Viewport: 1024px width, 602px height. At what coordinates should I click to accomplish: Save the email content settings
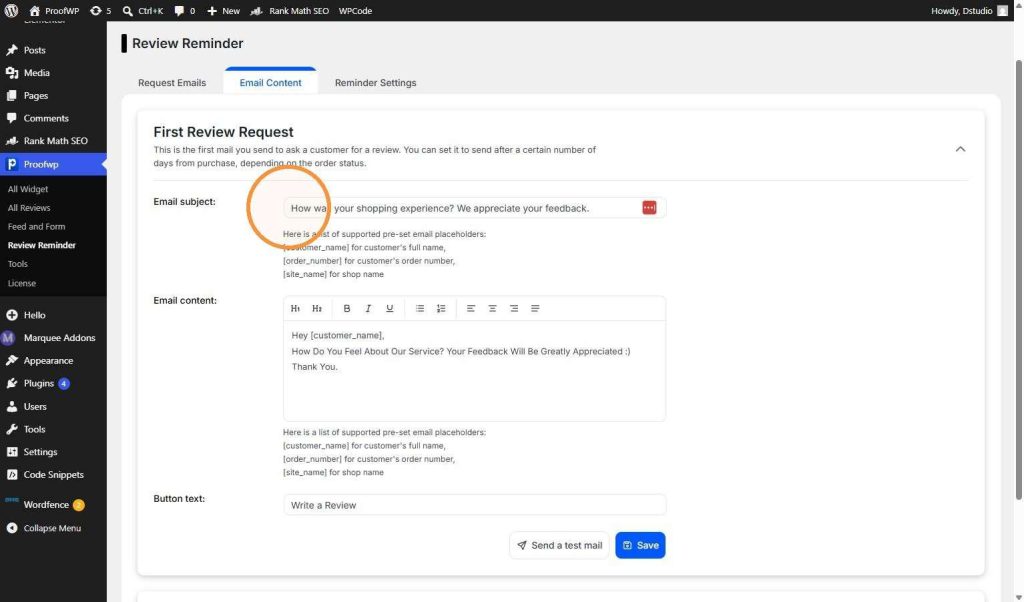tap(640, 545)
